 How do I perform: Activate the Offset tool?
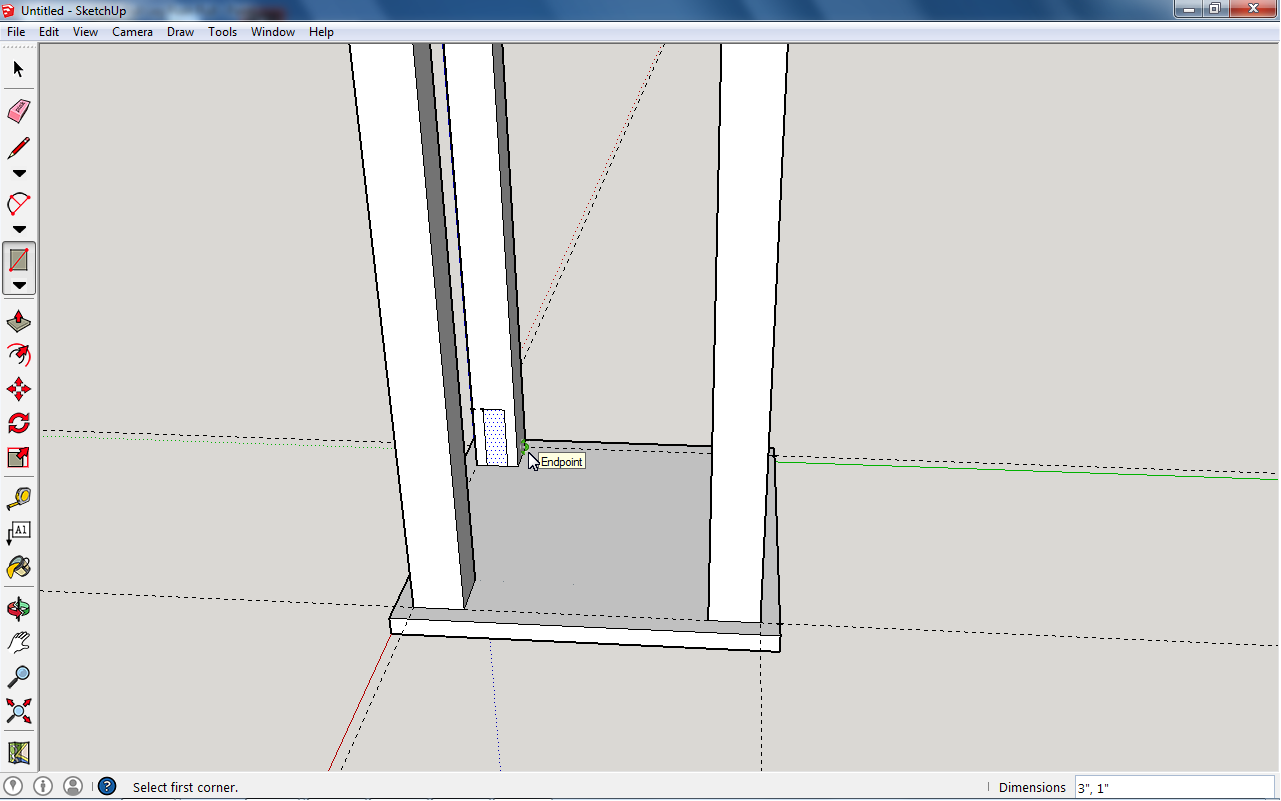[19, 355]
